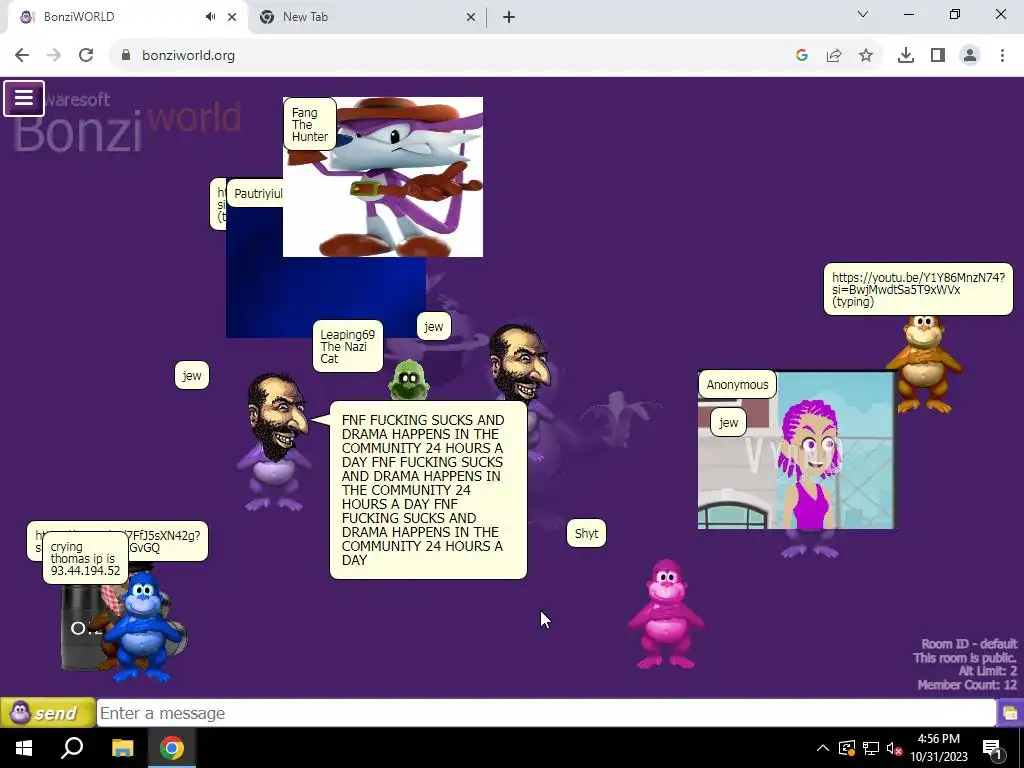Click the Member Count: 12 text
This screenshot has height=768, width=1024.
(x=967, y=685)
